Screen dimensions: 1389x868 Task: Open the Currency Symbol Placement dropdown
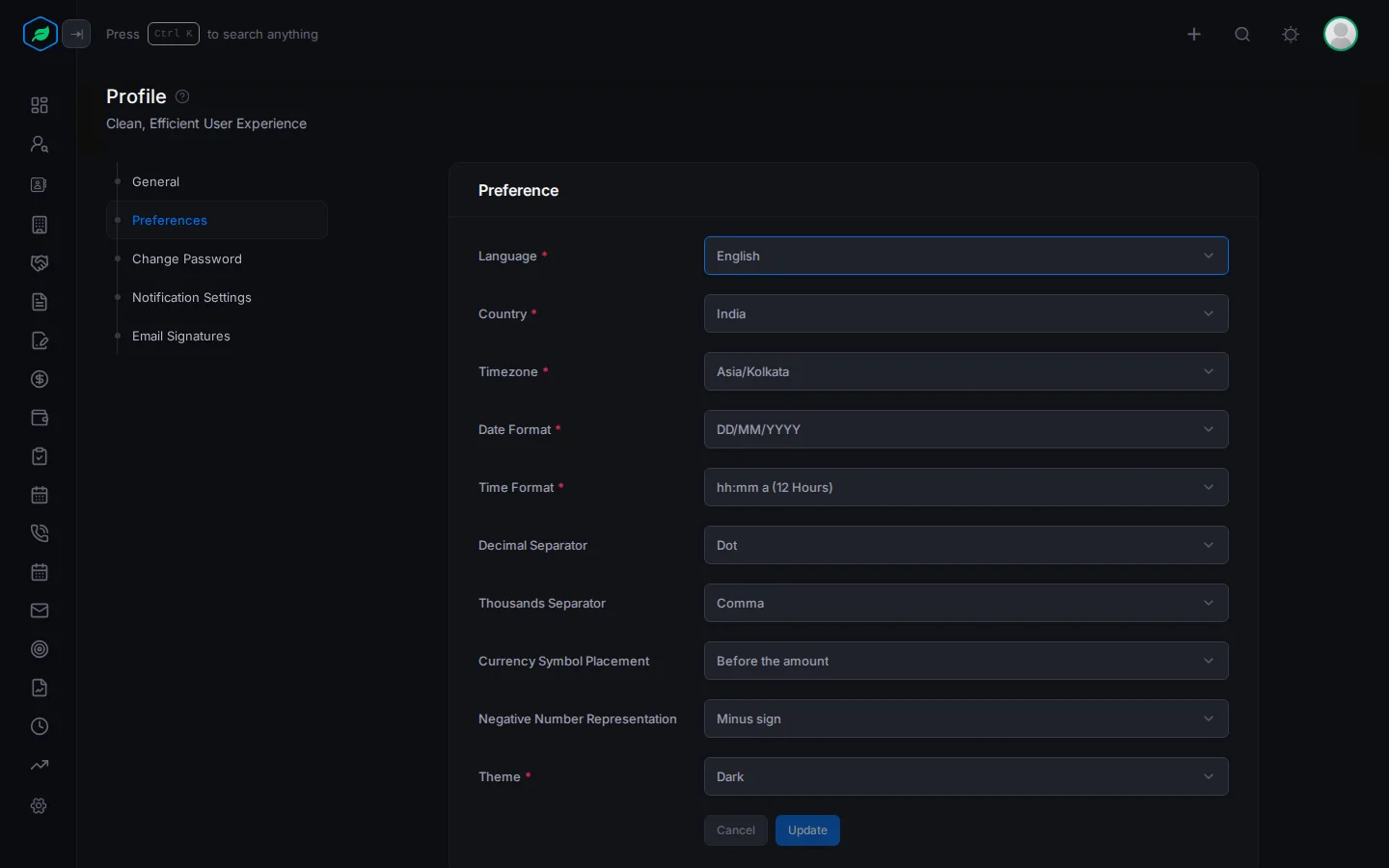966,661
